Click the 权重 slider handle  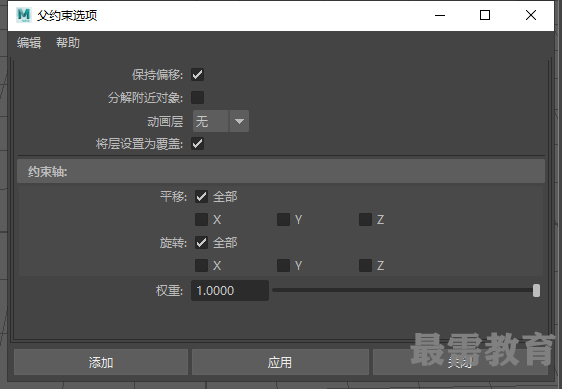(x=536, y=290)
